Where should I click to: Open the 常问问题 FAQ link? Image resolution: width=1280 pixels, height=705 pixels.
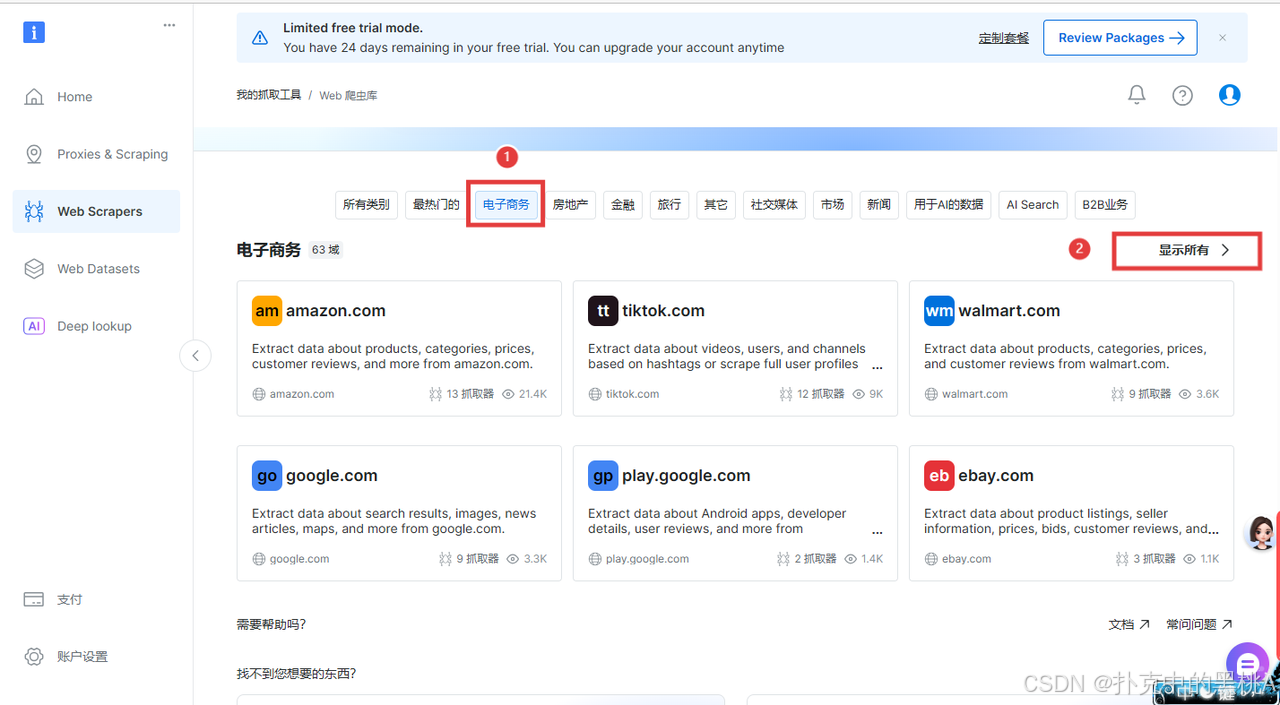1199,624
